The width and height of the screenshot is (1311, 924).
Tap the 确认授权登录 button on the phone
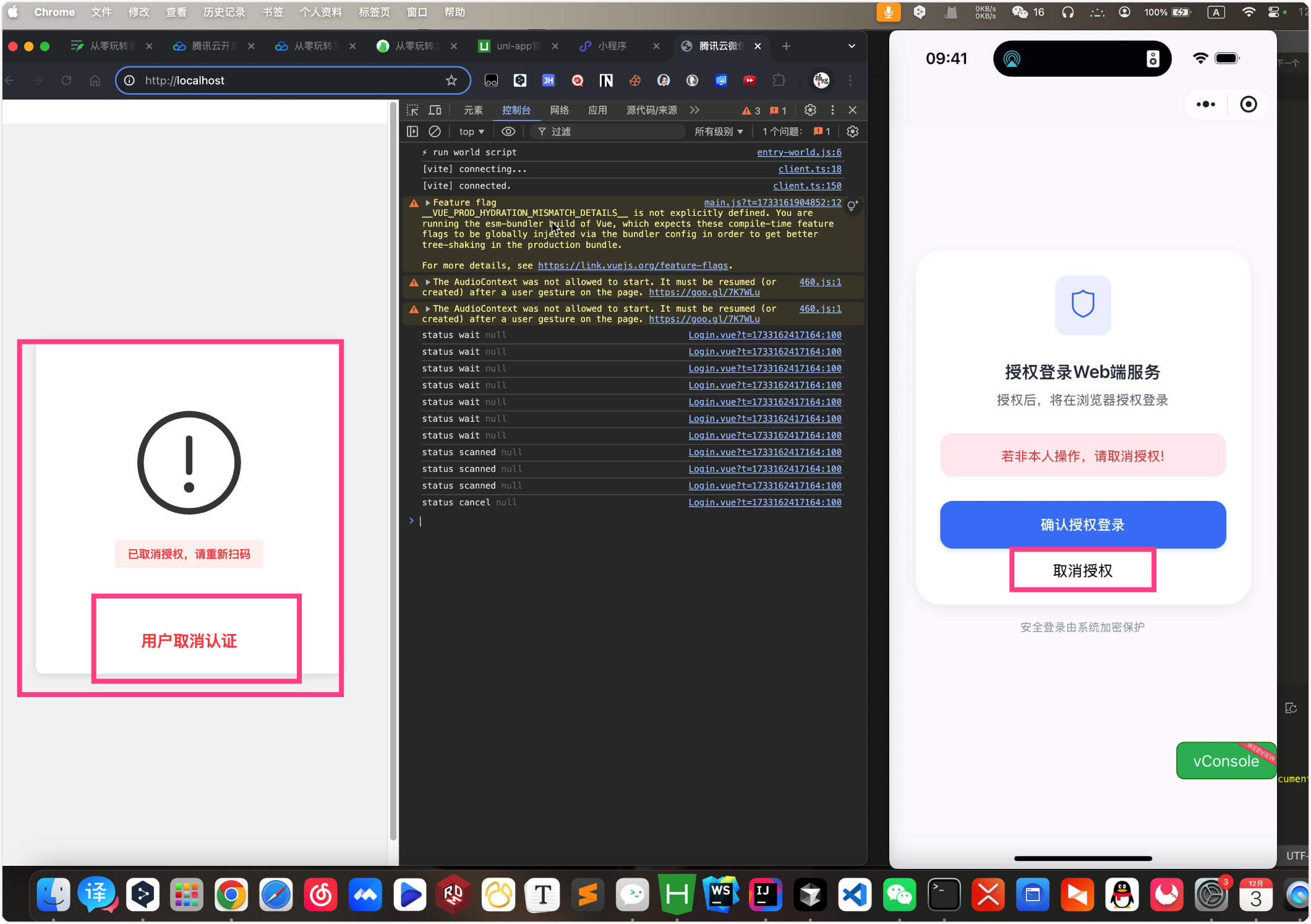click(1082, 524)
